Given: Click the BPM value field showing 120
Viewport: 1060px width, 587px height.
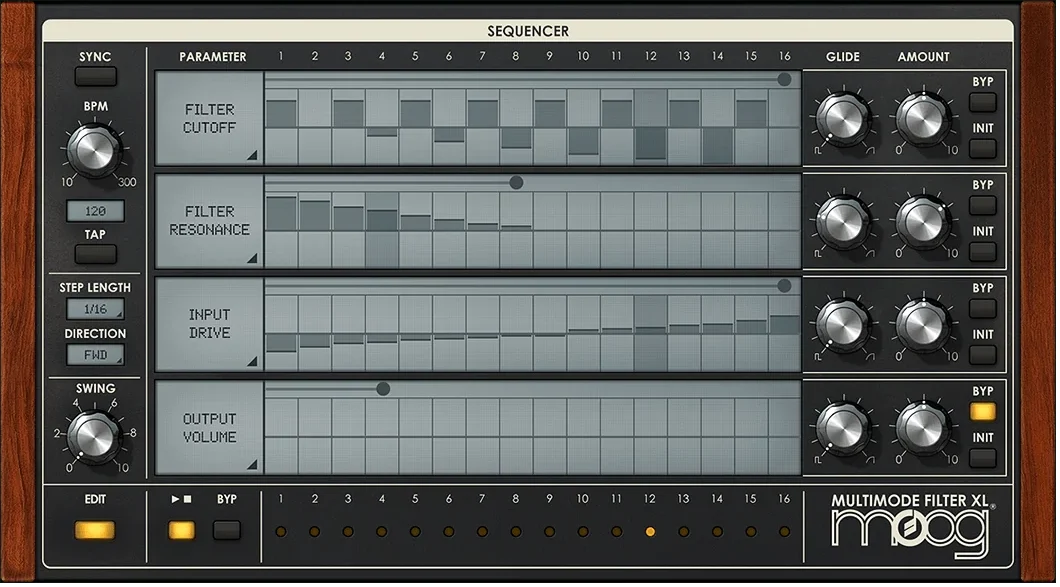Looking at the screenshot, I should coord(95,211).
